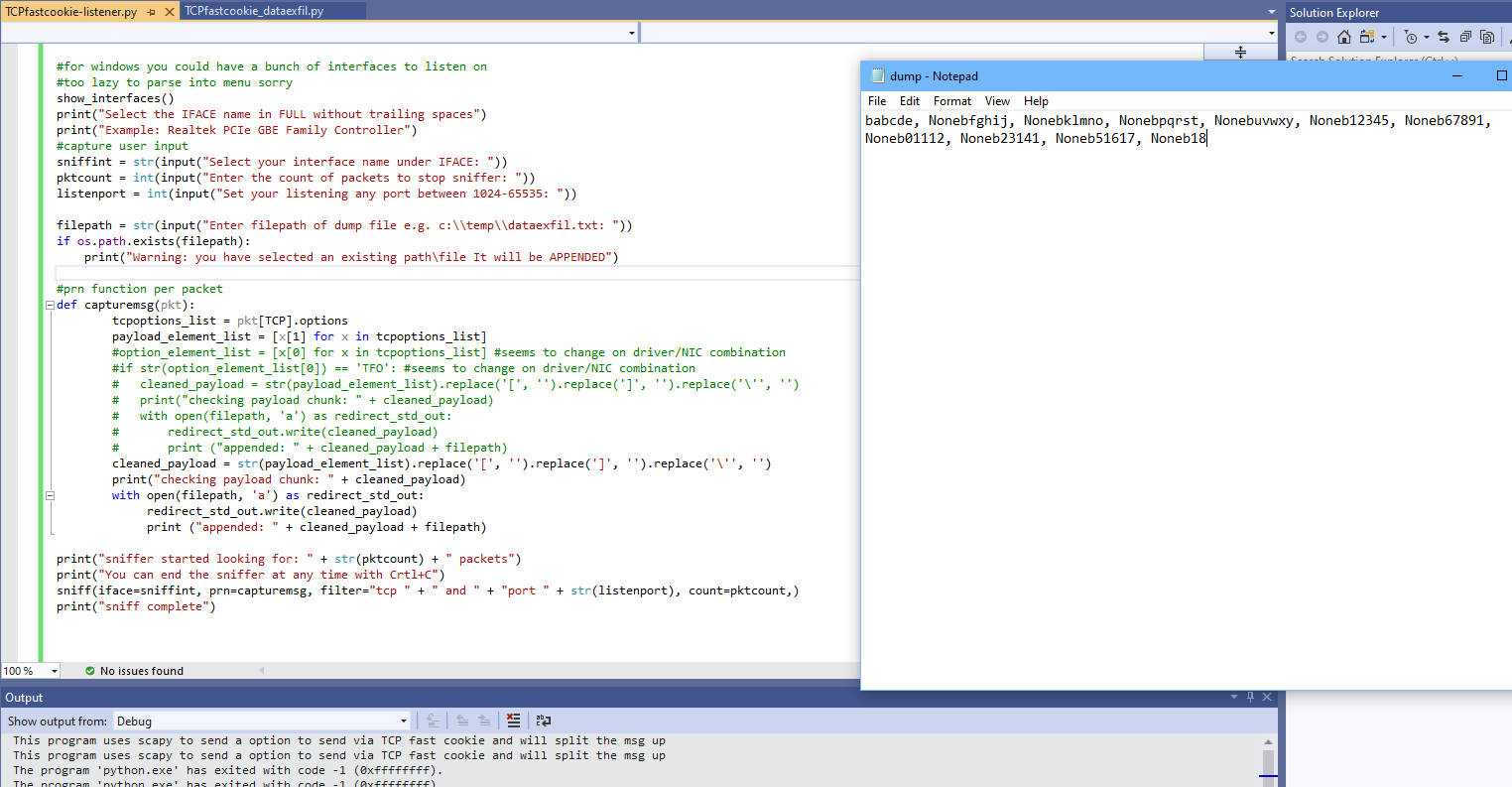Go to previous message in Output
Viewport: 1512px width, 787px height.
462,721
